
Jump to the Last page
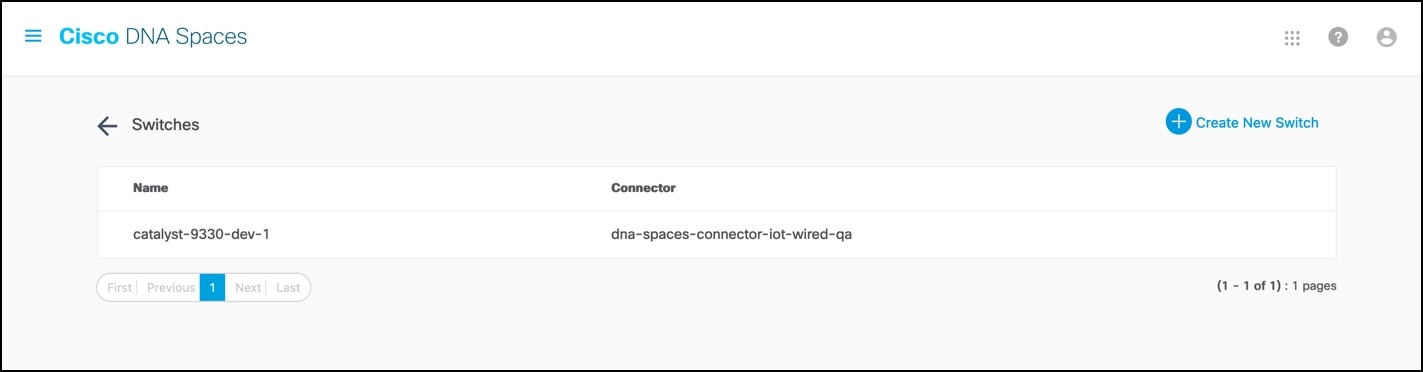tap(288, 287)
